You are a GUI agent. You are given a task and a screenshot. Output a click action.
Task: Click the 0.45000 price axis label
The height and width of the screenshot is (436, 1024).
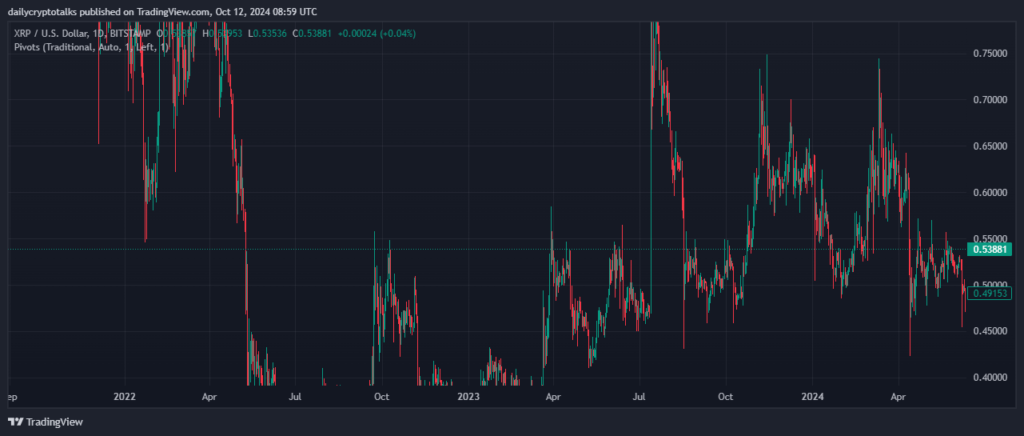(x=989, y=331)
